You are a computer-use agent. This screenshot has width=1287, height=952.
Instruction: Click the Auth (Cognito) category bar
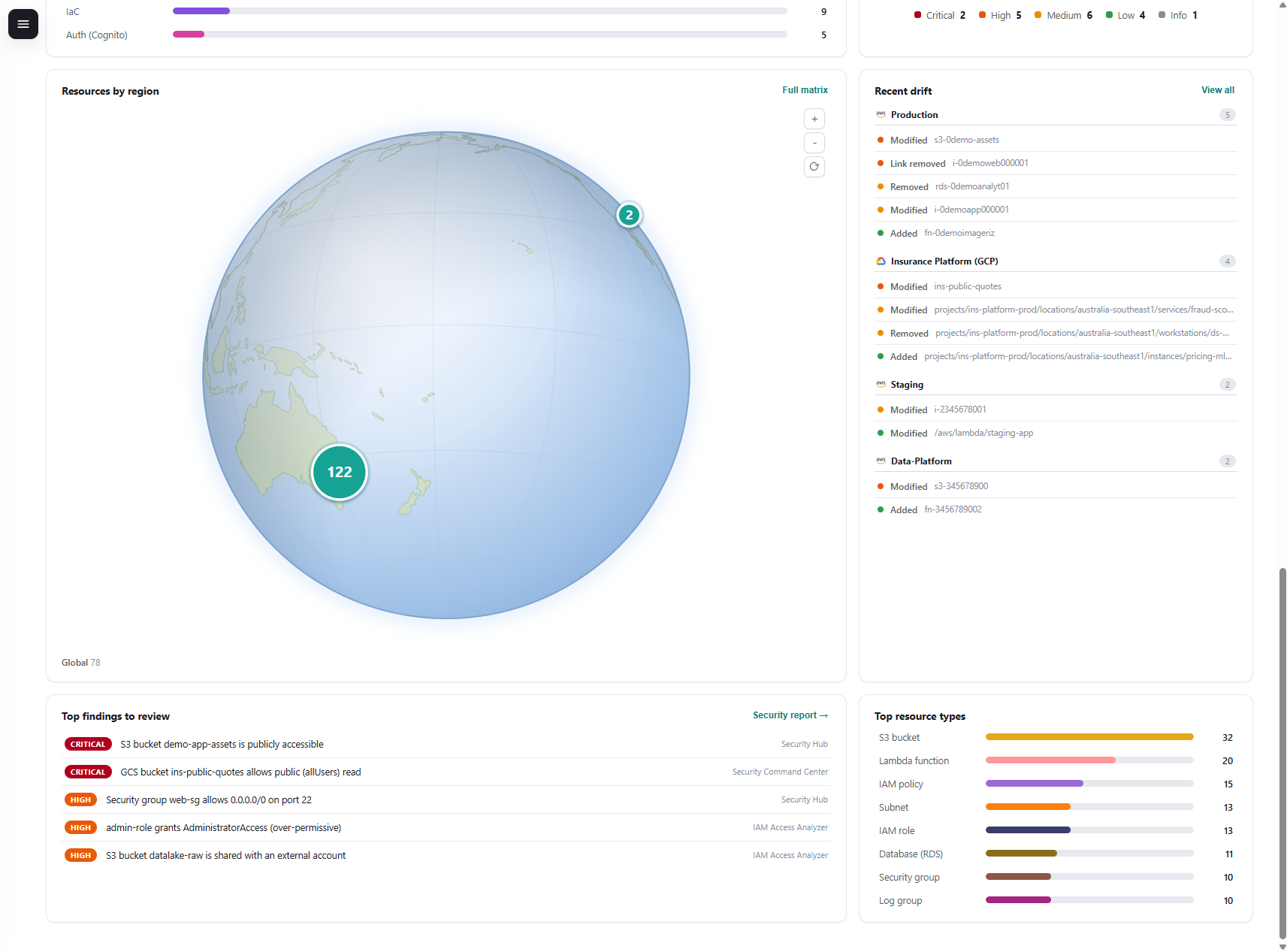pyautogui.click(x=480, y=35)
